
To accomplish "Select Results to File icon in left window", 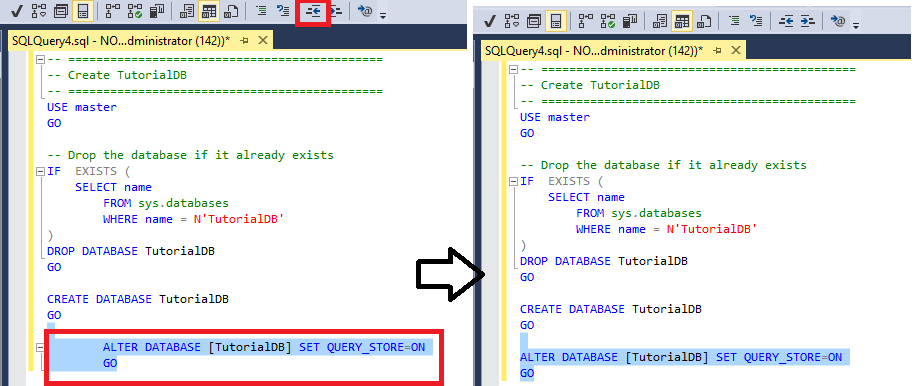I will 232,11.
